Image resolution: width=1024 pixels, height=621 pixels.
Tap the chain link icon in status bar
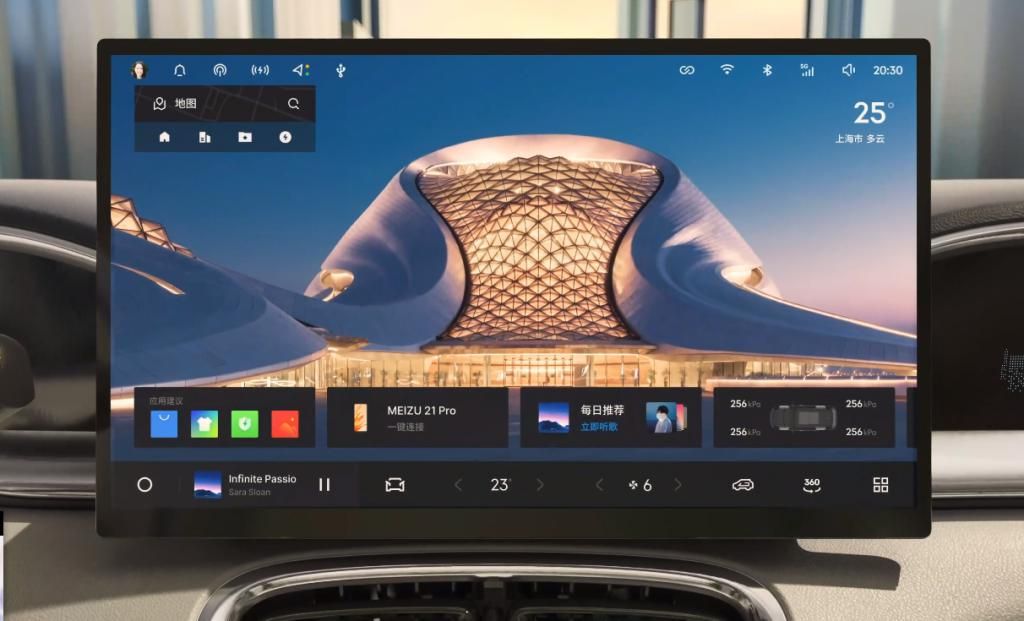pos(687,70)
